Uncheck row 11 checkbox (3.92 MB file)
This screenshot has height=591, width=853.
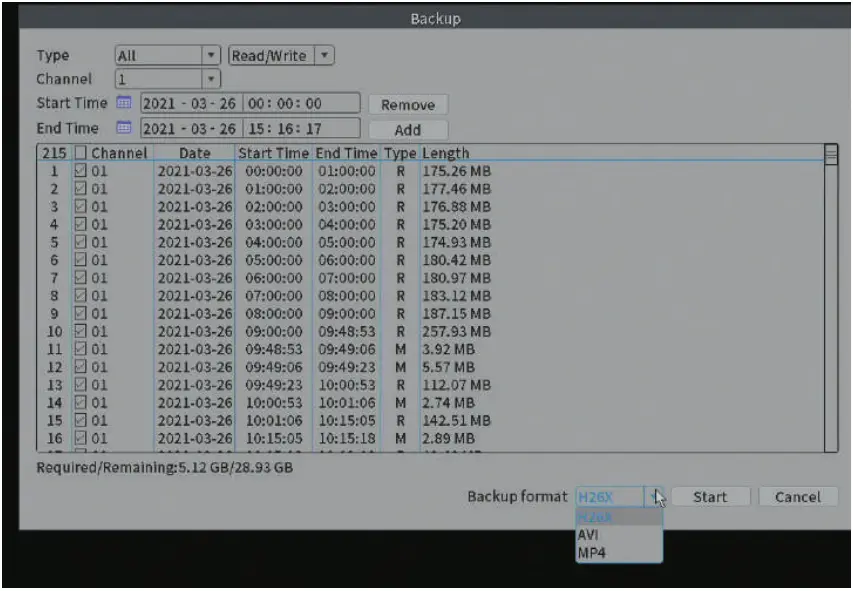click(x=81, y=349)
